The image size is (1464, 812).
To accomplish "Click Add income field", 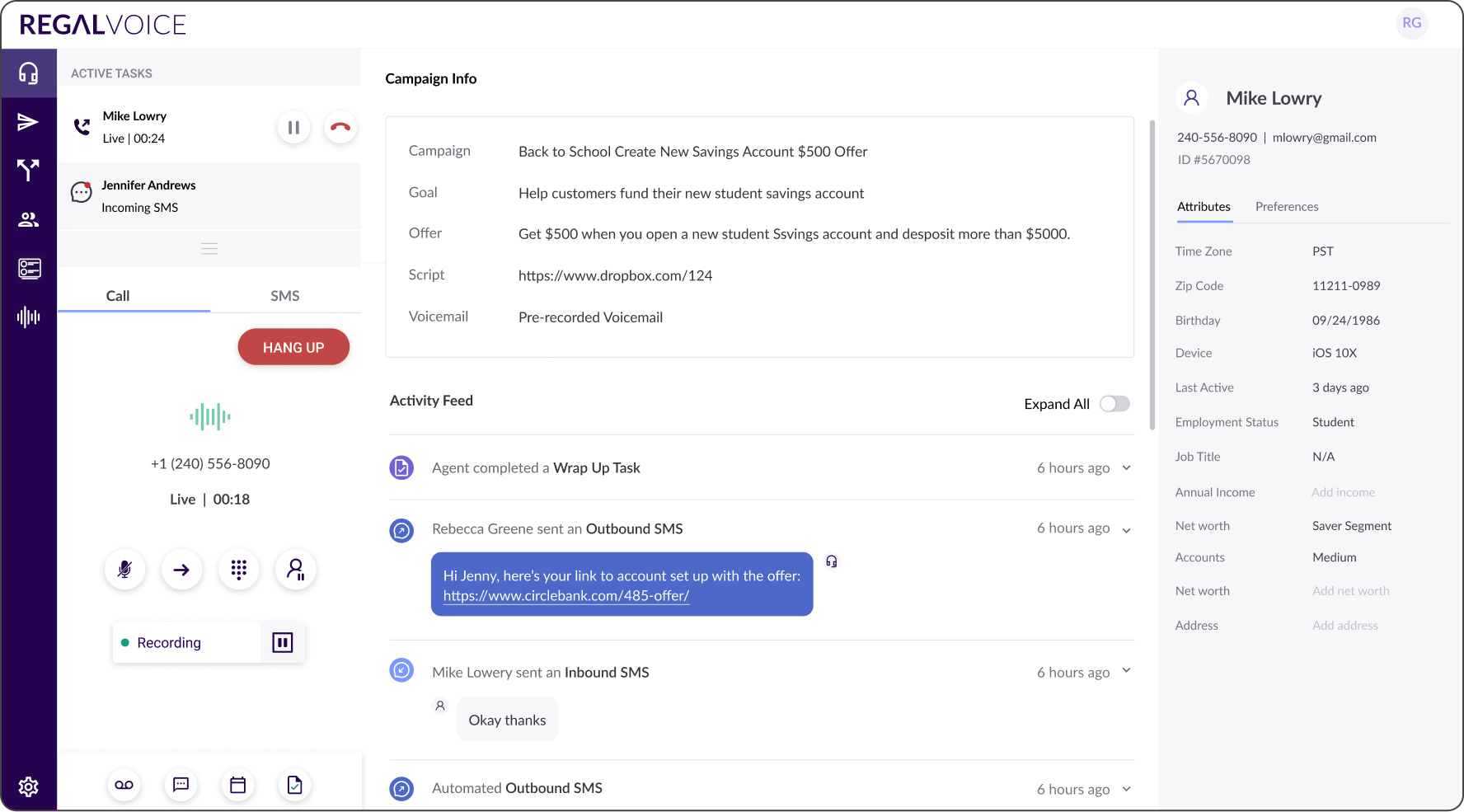I will [x=1343, y=492].
